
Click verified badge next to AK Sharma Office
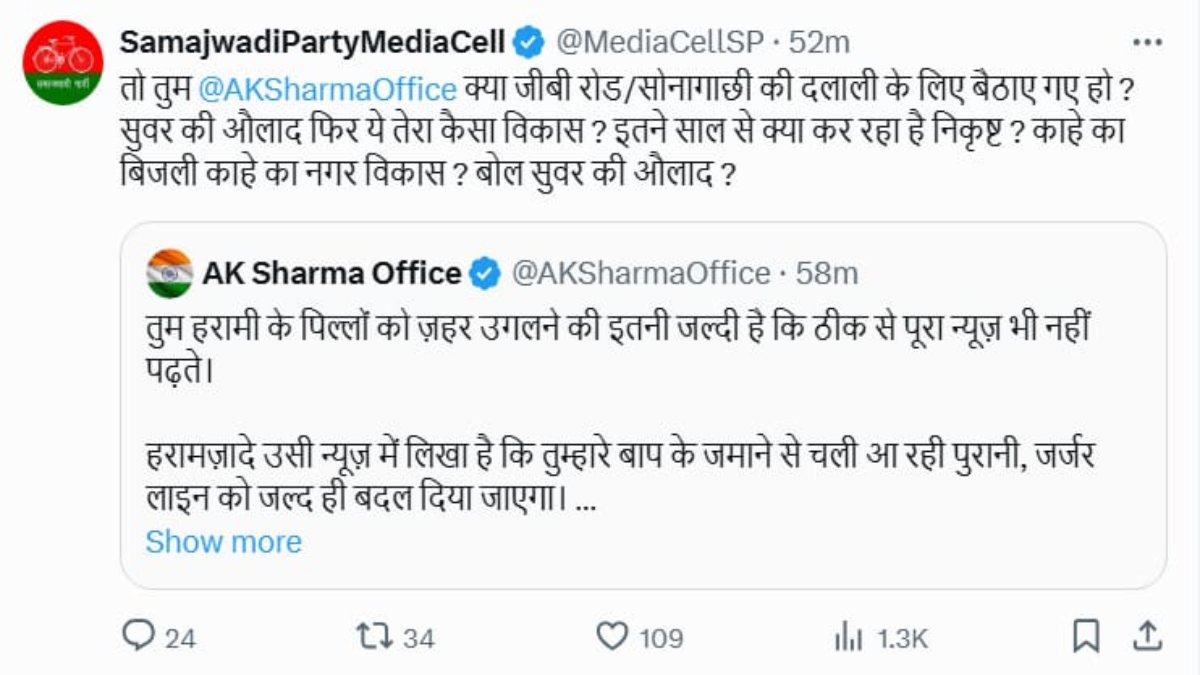[x=485, y=273]
